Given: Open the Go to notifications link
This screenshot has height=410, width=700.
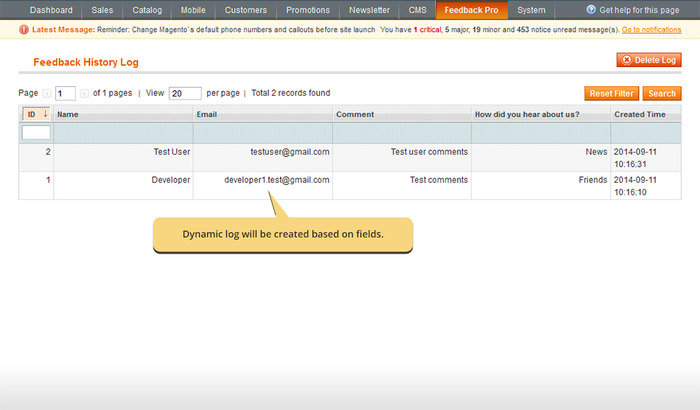Looking at the screenshot, I should click(651, 31).
